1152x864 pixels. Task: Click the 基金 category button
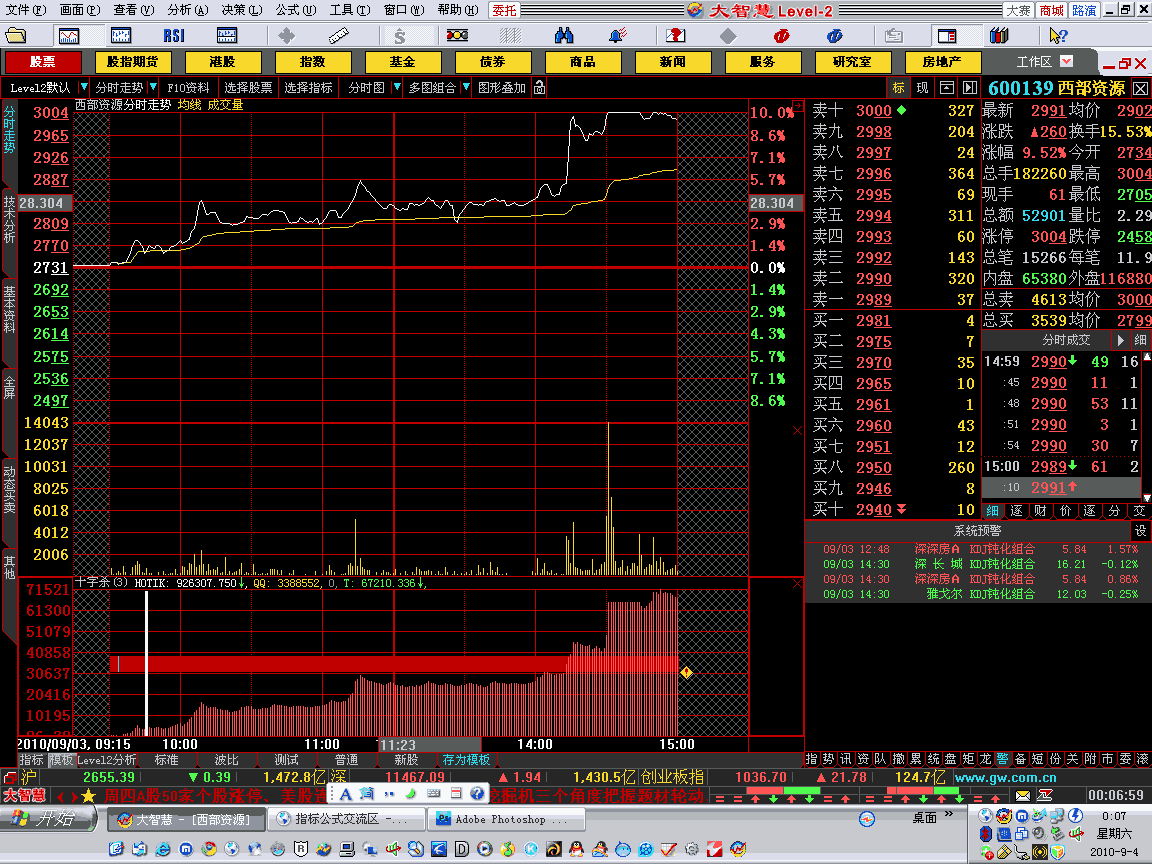(402, 62)
